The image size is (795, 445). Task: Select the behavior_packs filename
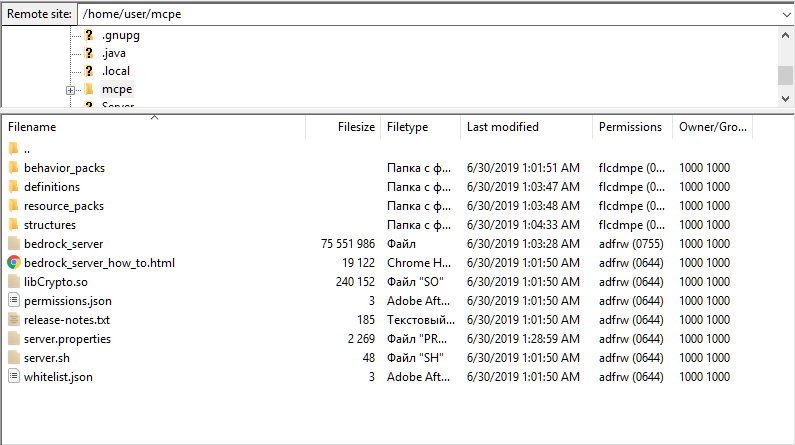pyautogui.click(x=64, y=168)
